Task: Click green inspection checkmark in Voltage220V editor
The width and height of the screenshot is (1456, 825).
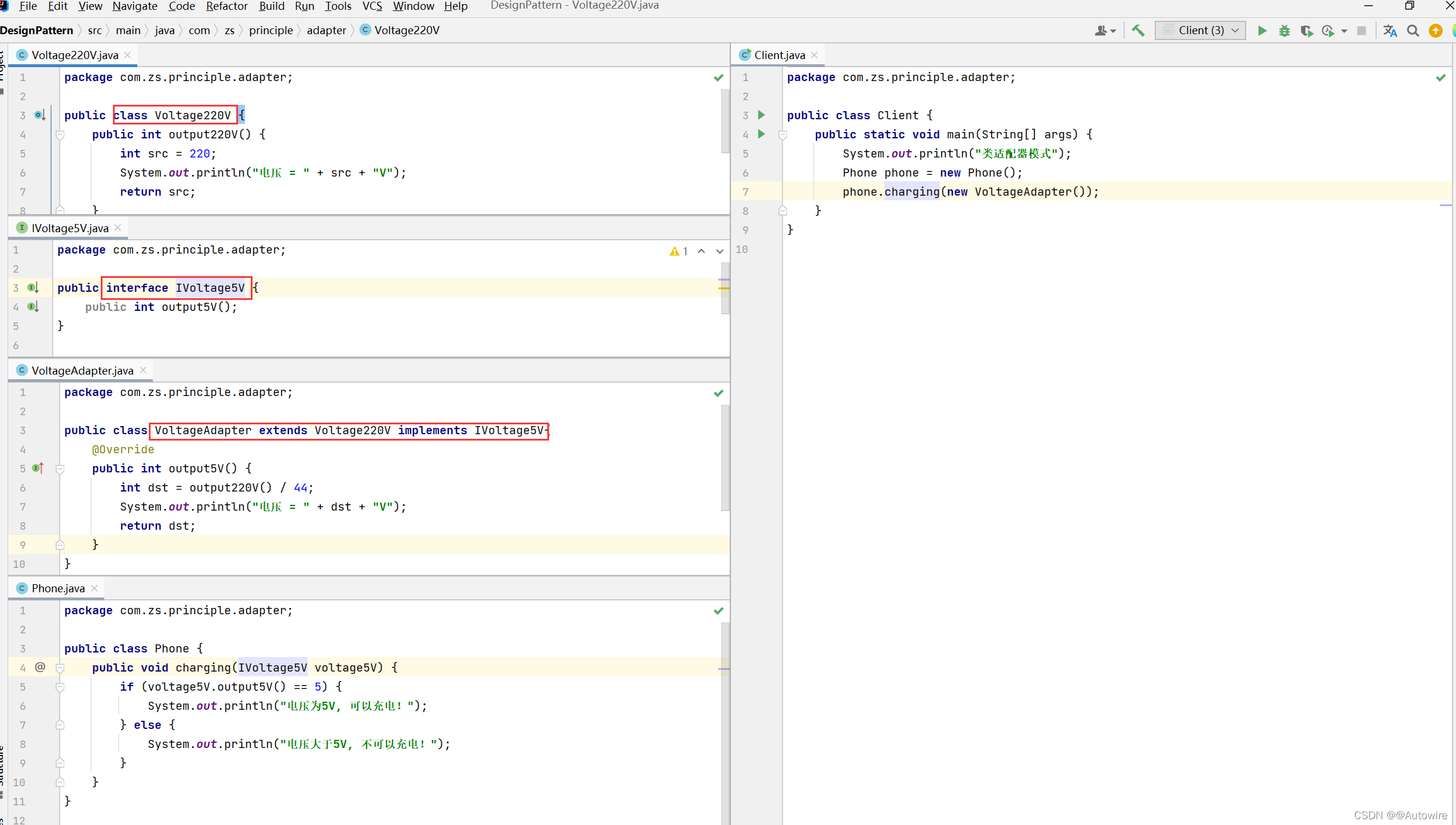Action: 719,78
